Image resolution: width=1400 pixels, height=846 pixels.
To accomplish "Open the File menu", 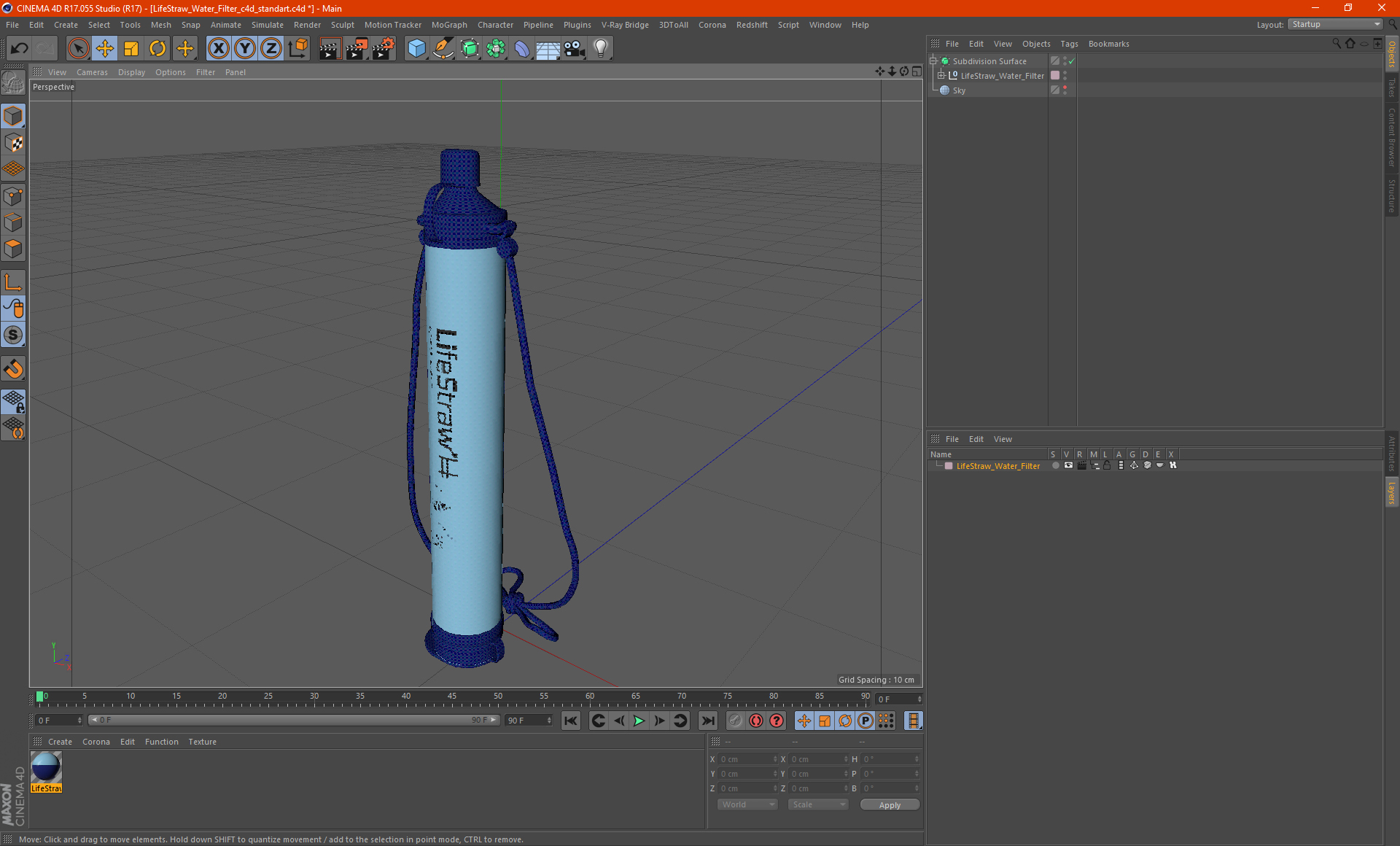I will point(12,25).
